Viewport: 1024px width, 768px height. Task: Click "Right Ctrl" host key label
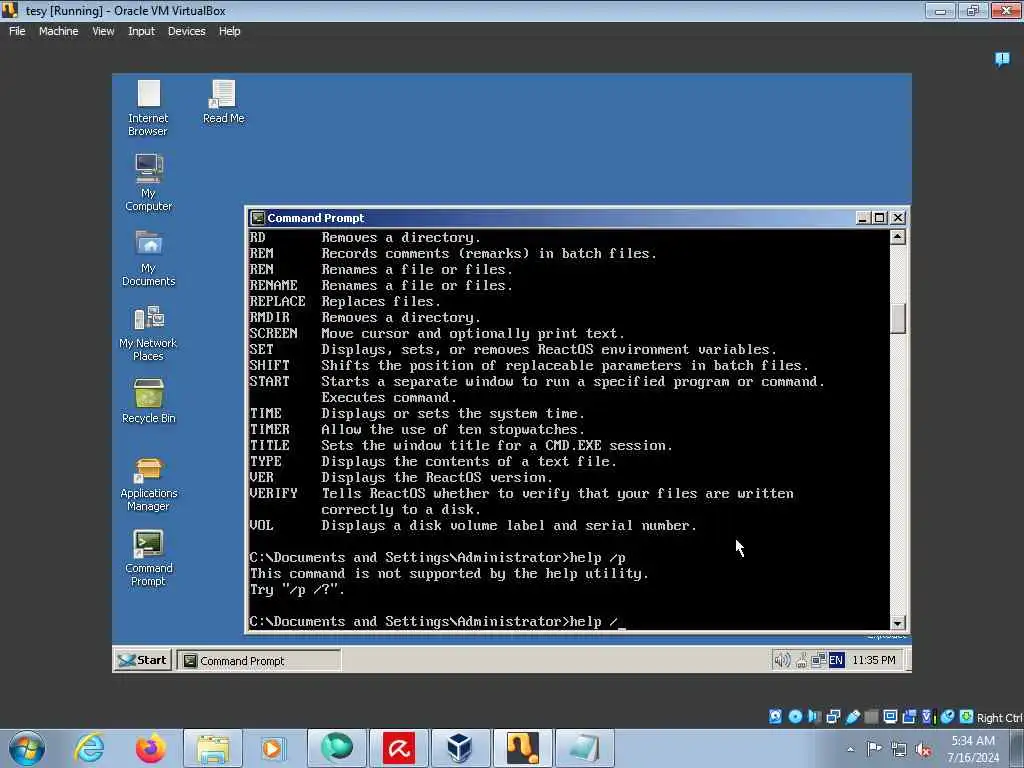999,718
